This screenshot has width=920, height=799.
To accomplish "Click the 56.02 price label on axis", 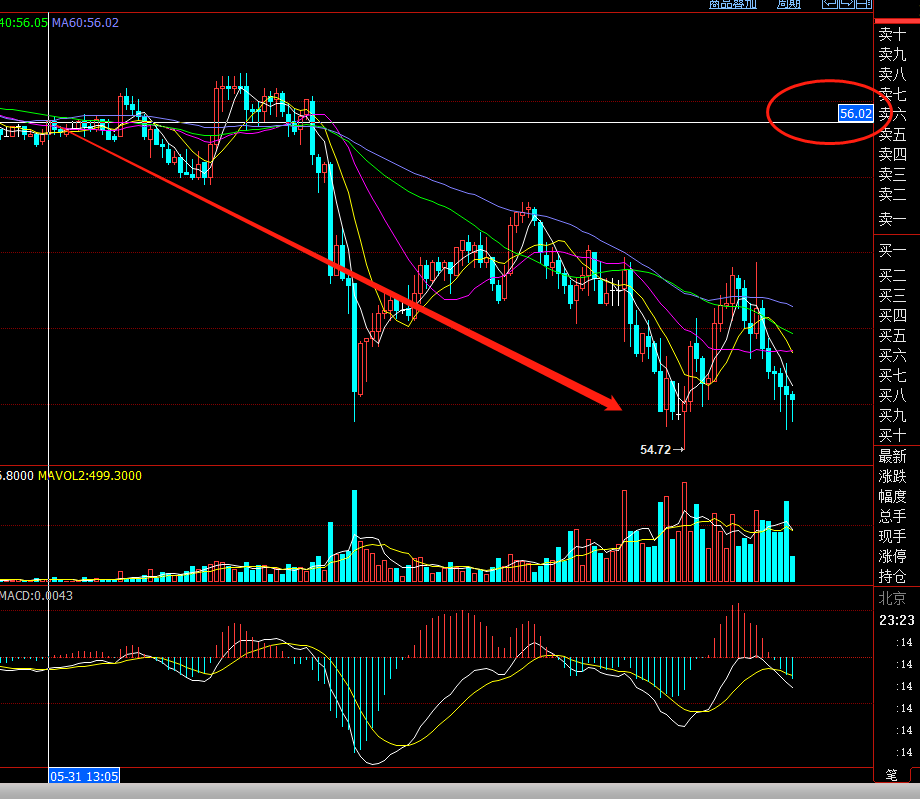I will (x=855, y=114).
